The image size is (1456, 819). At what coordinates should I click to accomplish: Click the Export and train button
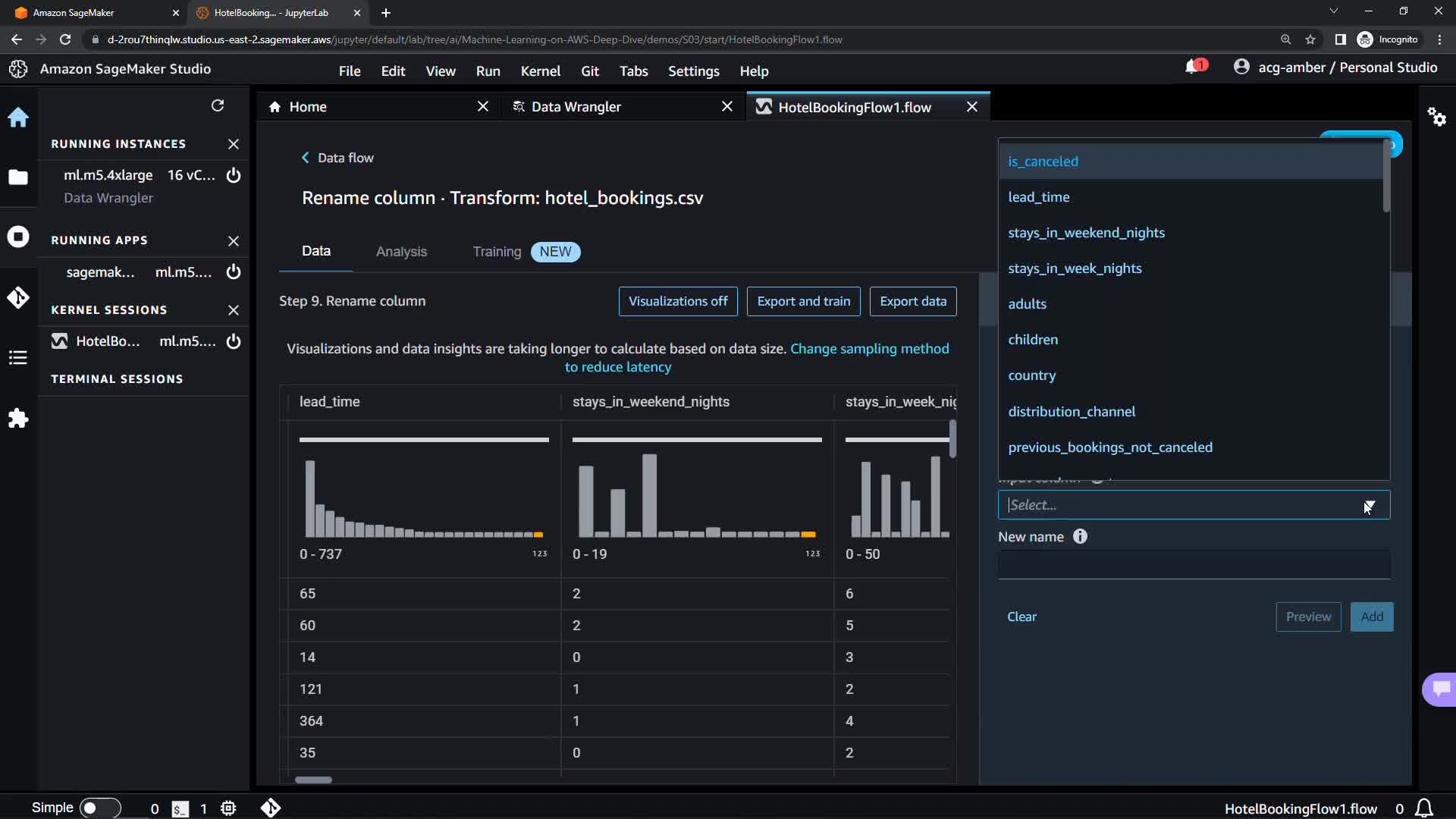pyautogui.click(x=803, y=301)
